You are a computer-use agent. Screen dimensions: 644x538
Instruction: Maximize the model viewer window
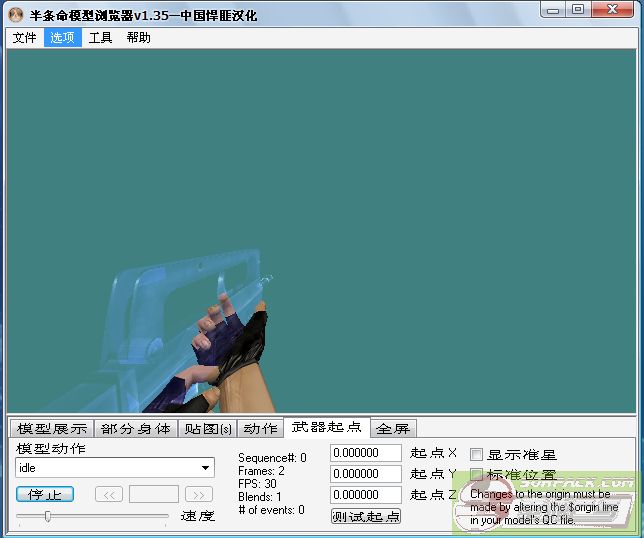(x=578, y=9)
